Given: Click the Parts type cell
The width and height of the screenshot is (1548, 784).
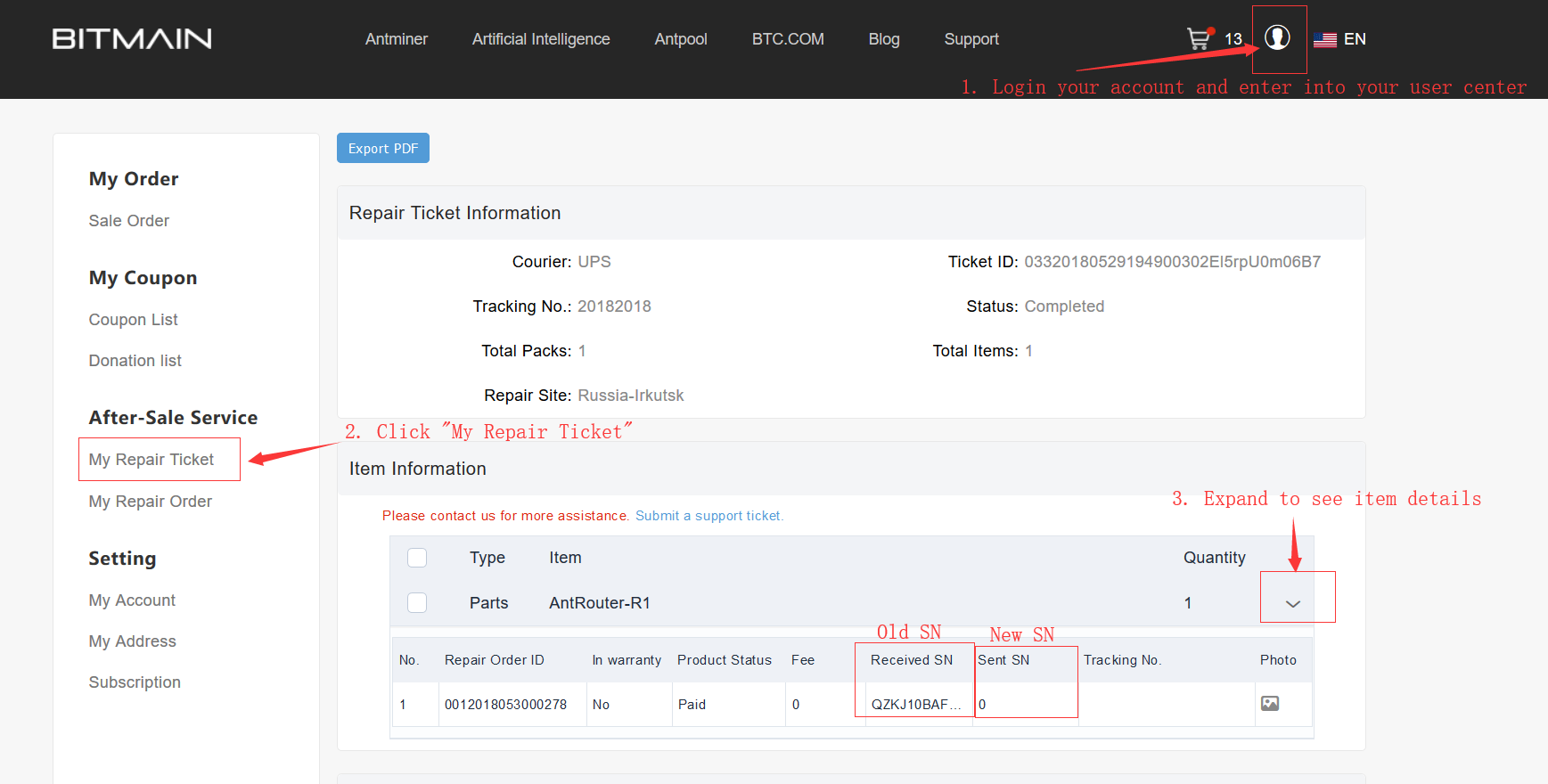Looking at the screenshot, I should pyautogui.click(x=488, y=603).
